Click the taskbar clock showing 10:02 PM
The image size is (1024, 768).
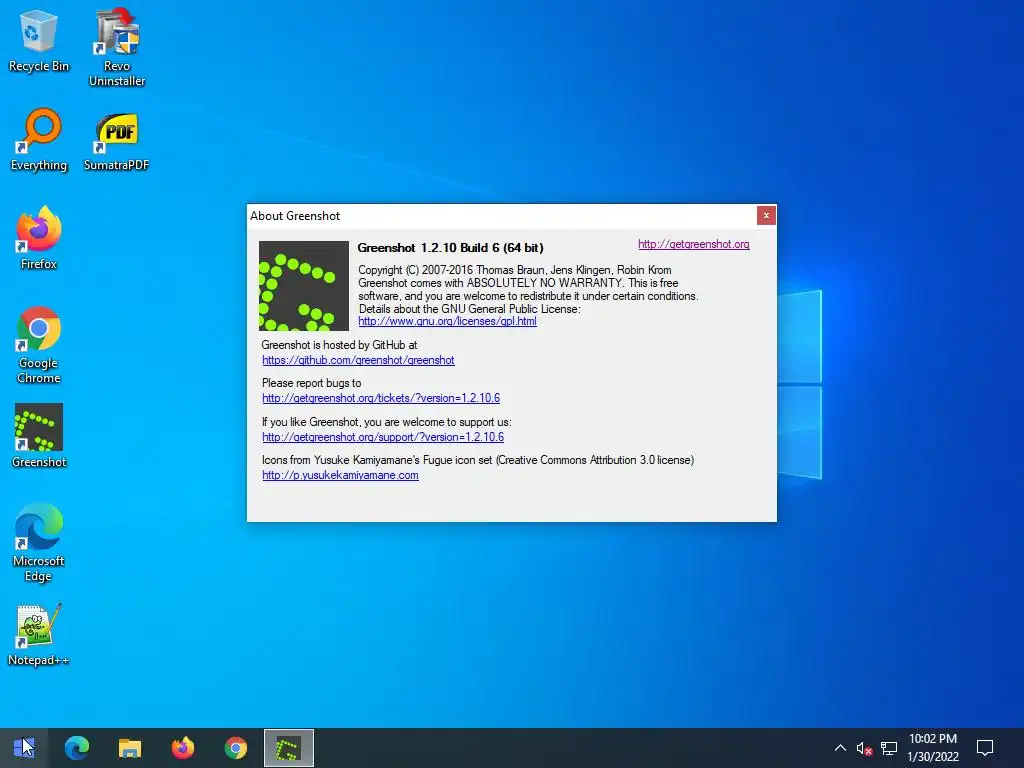(x=933, y=739)
